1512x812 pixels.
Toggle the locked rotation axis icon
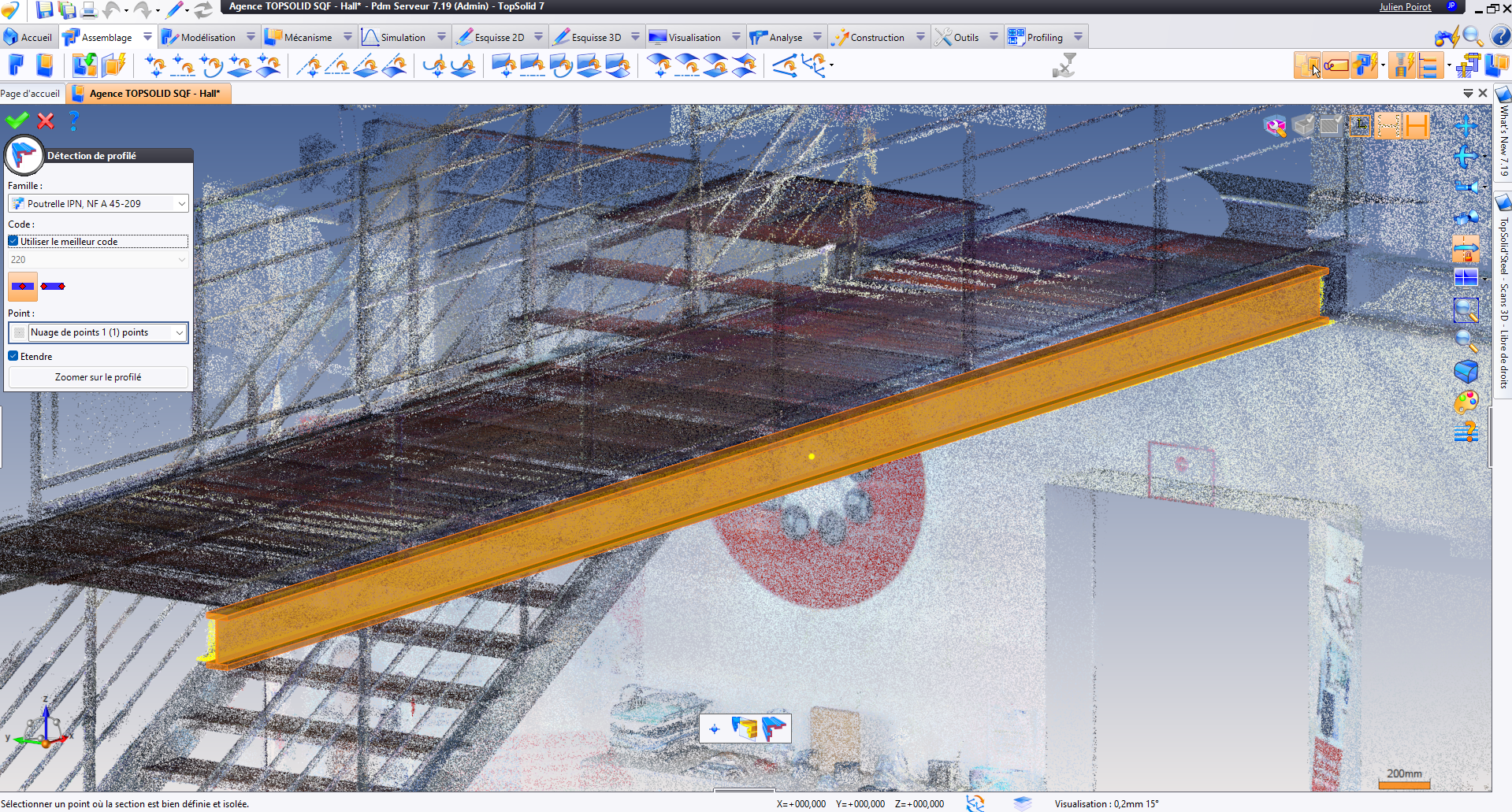pyautogui.click(x=1466, y=249)
